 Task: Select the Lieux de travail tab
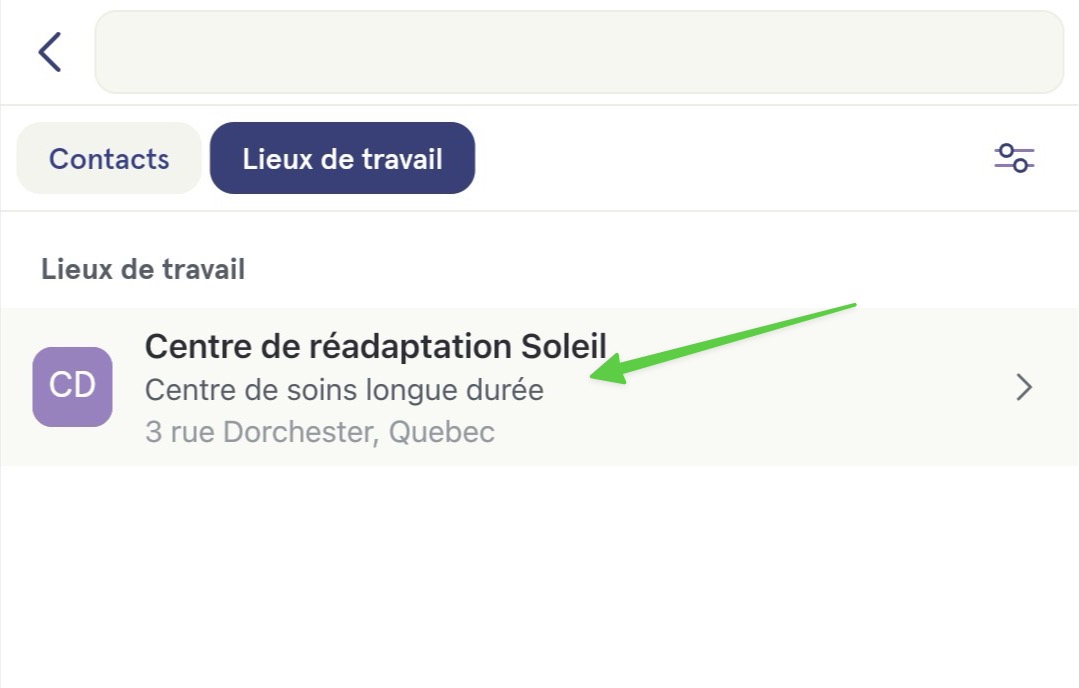342,158
